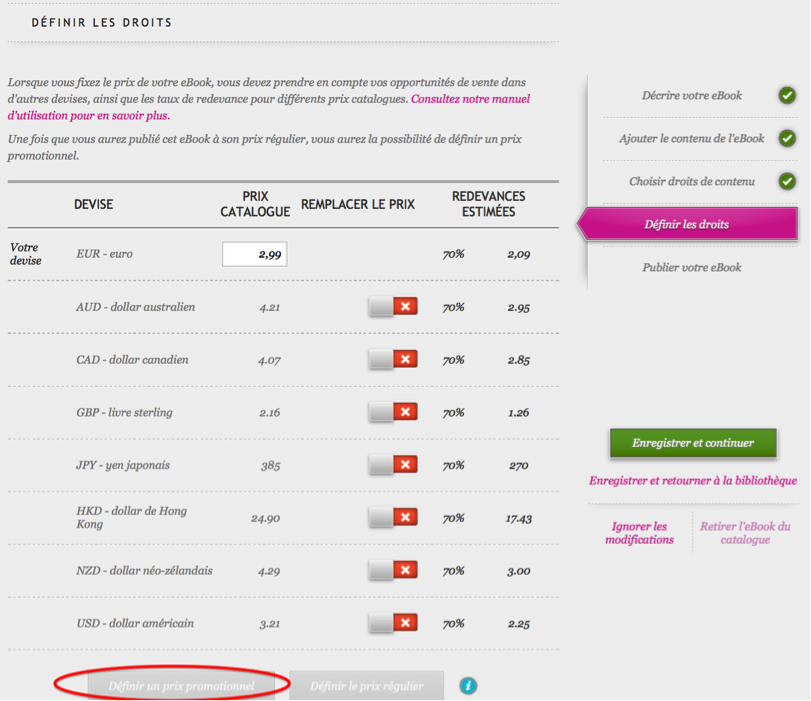The height and width of the screenshot is (701, 811).
Task: Click the blue info icon near the bottom buttons
Action: coord(468,685)
